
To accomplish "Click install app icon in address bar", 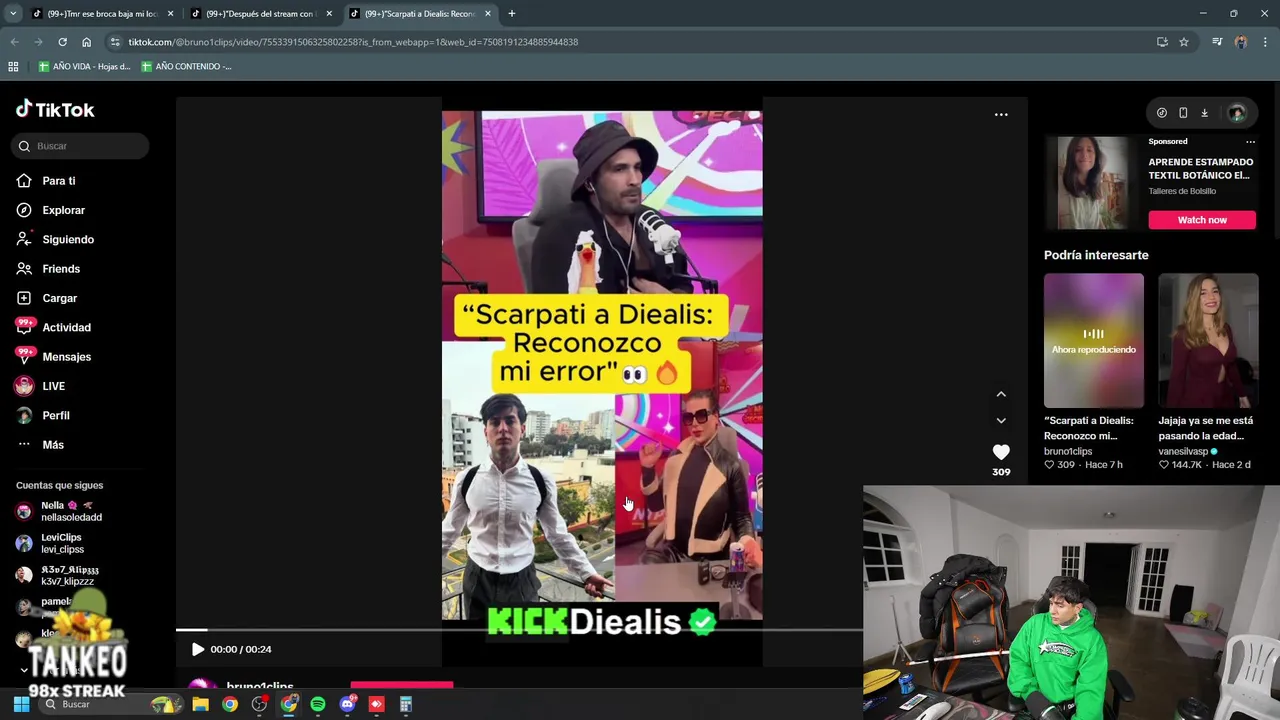I will pos(1162,42).
